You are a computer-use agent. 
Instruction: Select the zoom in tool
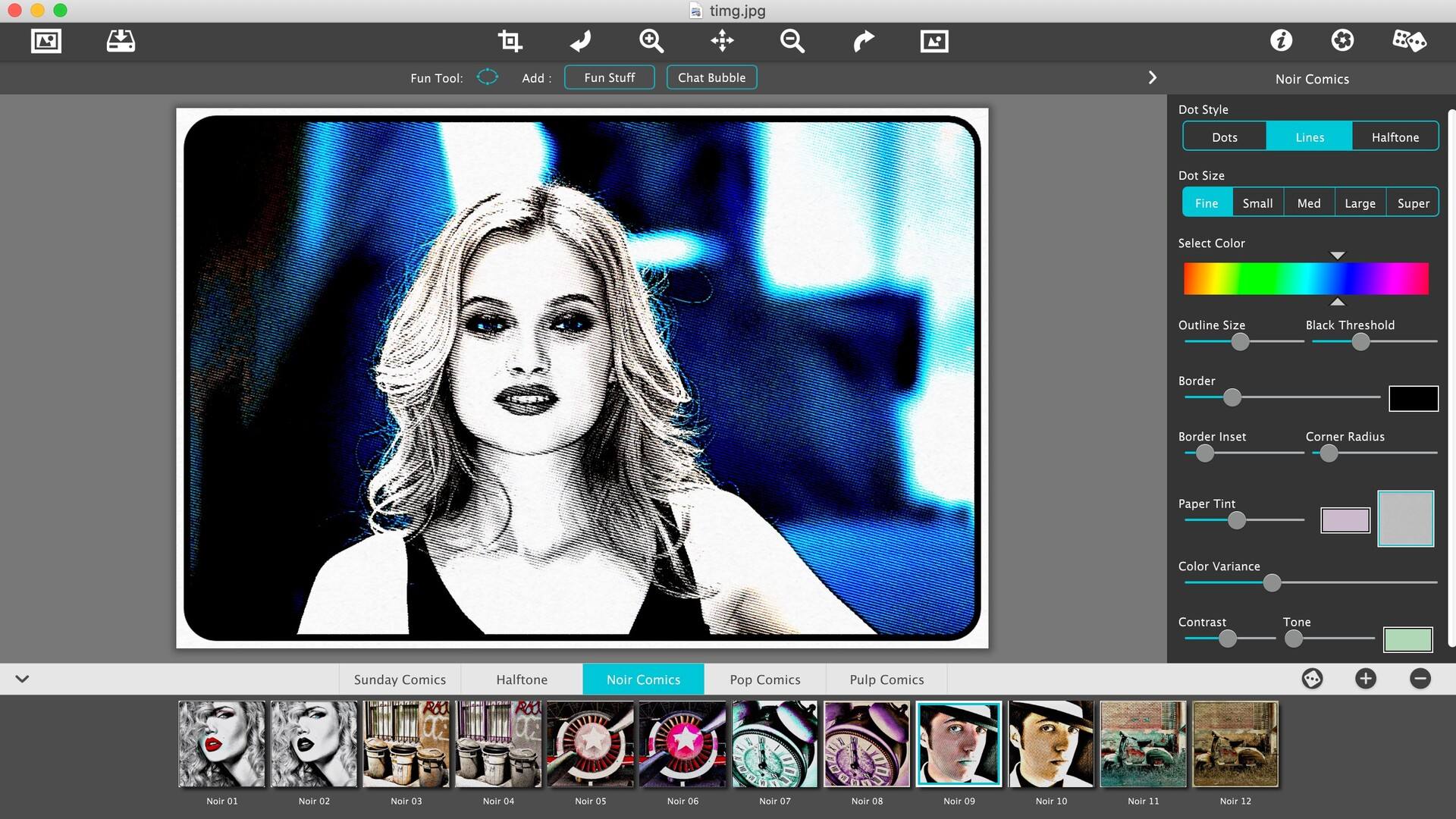pyautogui.click(x=649, y=40)
